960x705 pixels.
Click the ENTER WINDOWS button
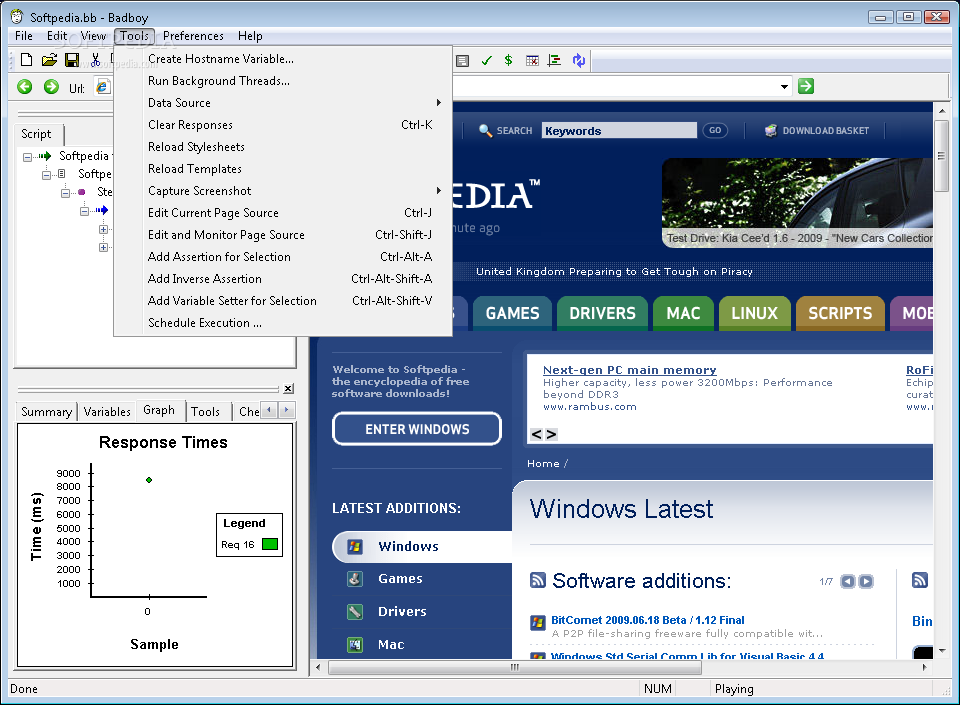point(417,429)
